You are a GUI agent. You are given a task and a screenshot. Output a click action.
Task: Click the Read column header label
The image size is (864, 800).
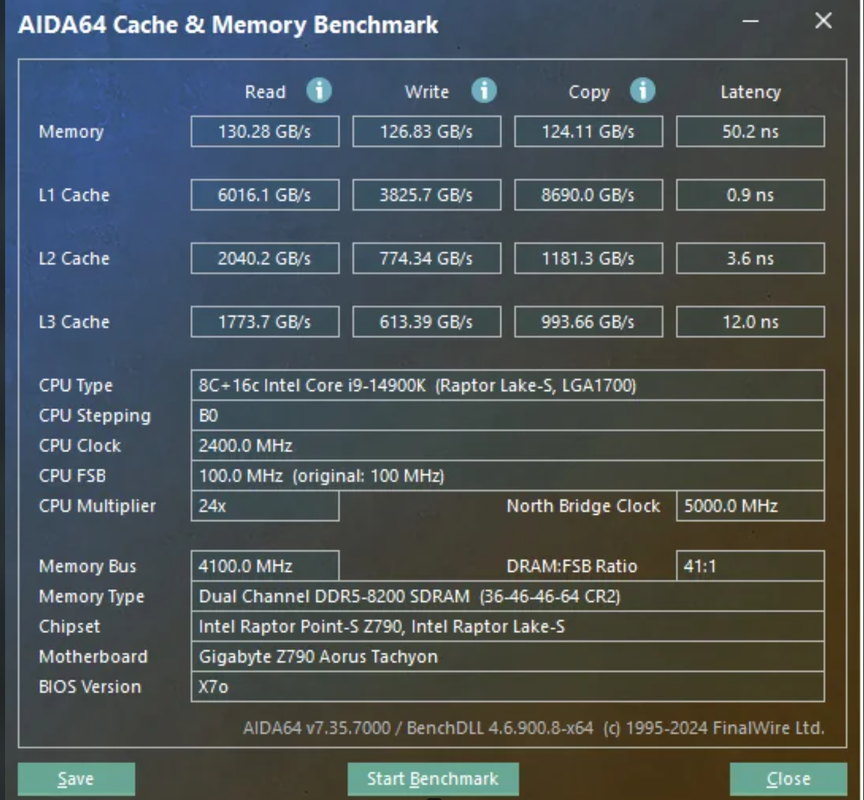pos(265,91)
